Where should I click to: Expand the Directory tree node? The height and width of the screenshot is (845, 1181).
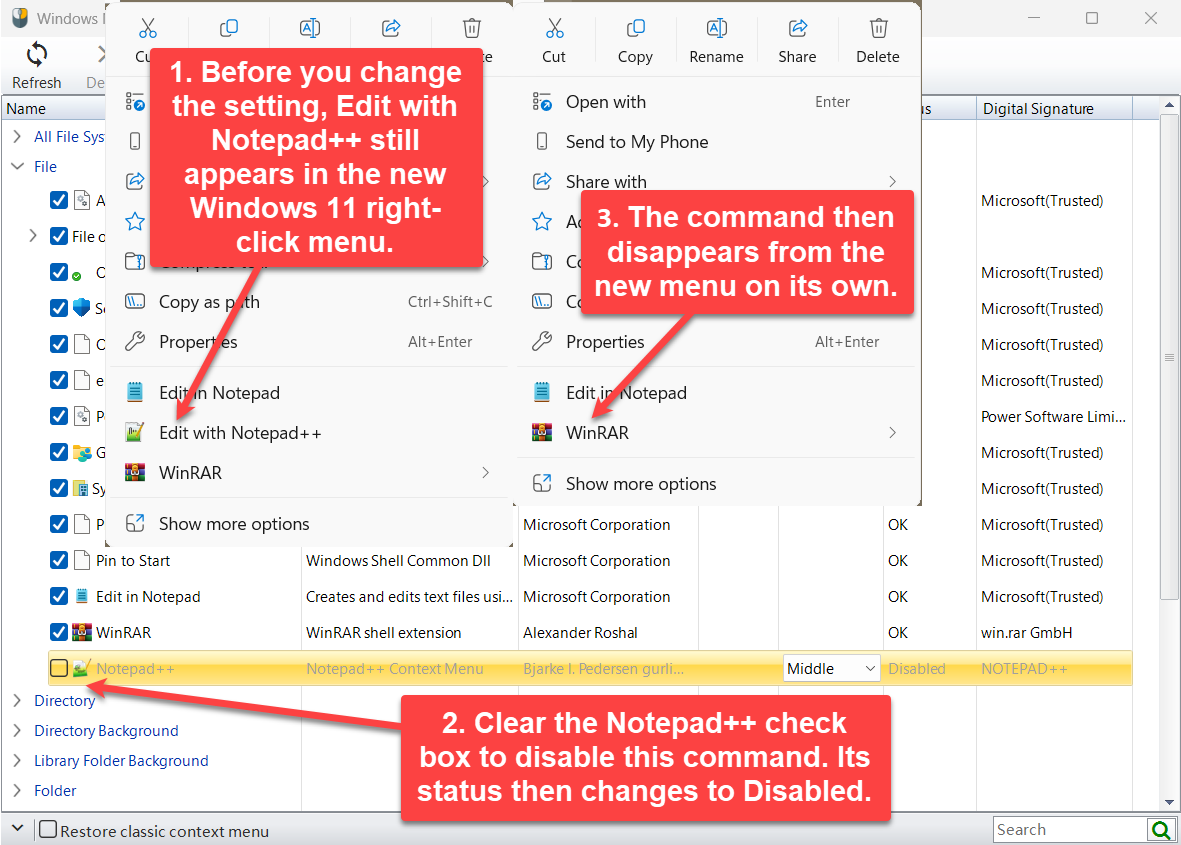click(x=17, y=700)
